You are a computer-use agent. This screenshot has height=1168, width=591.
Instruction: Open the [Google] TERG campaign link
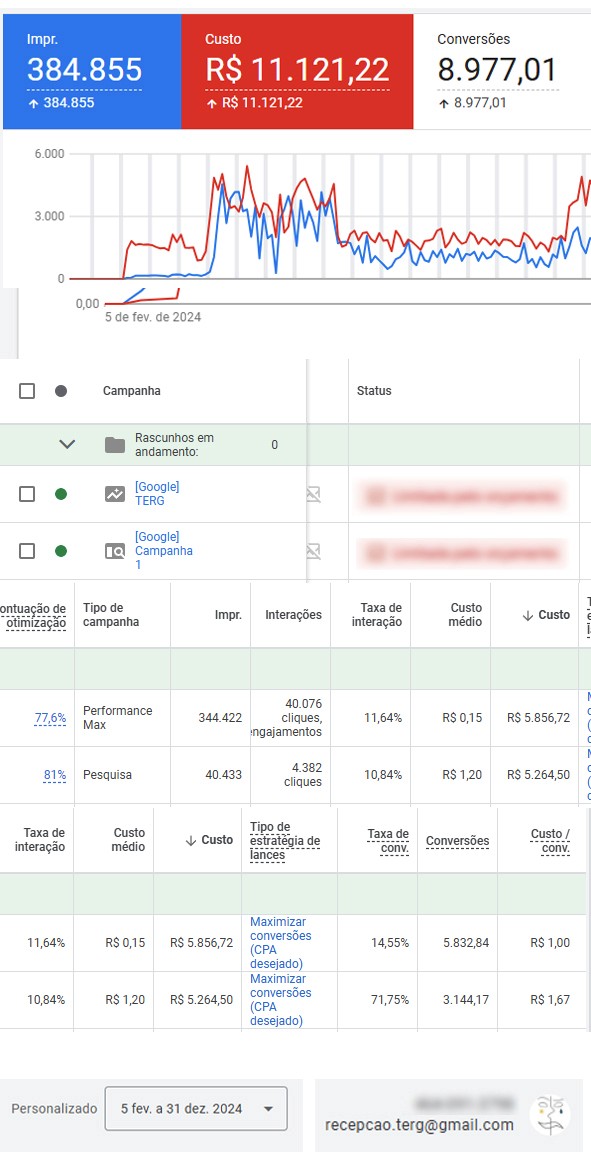157,494
